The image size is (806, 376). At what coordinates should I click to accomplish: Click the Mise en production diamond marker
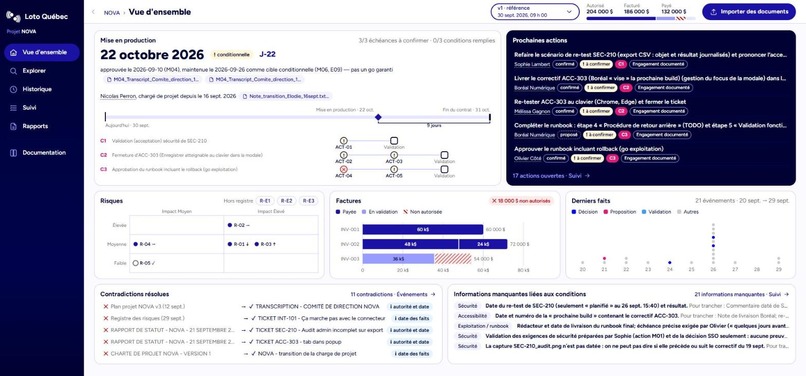(x=378, y=117)
